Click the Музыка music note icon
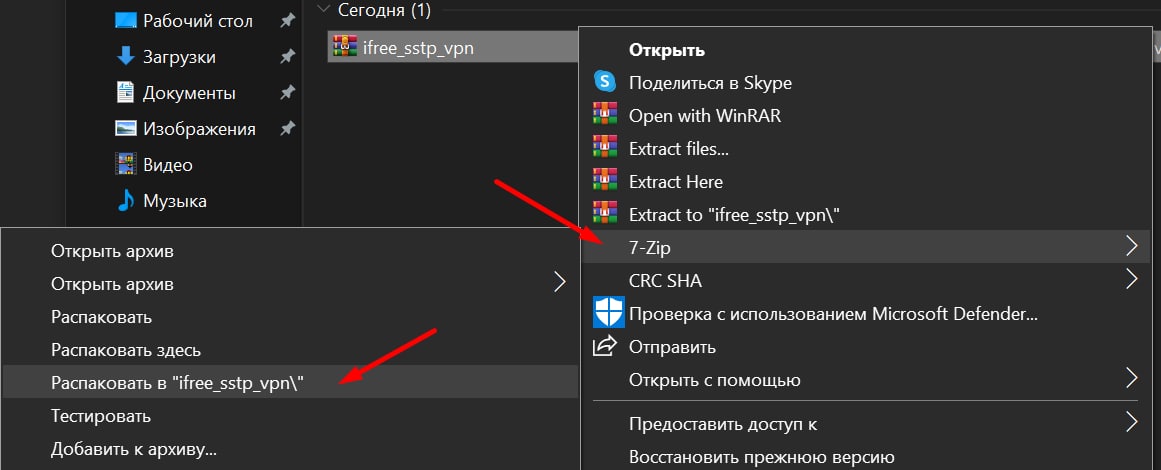1161x470 pixels. pyautogui.click(x=126, y=201)
